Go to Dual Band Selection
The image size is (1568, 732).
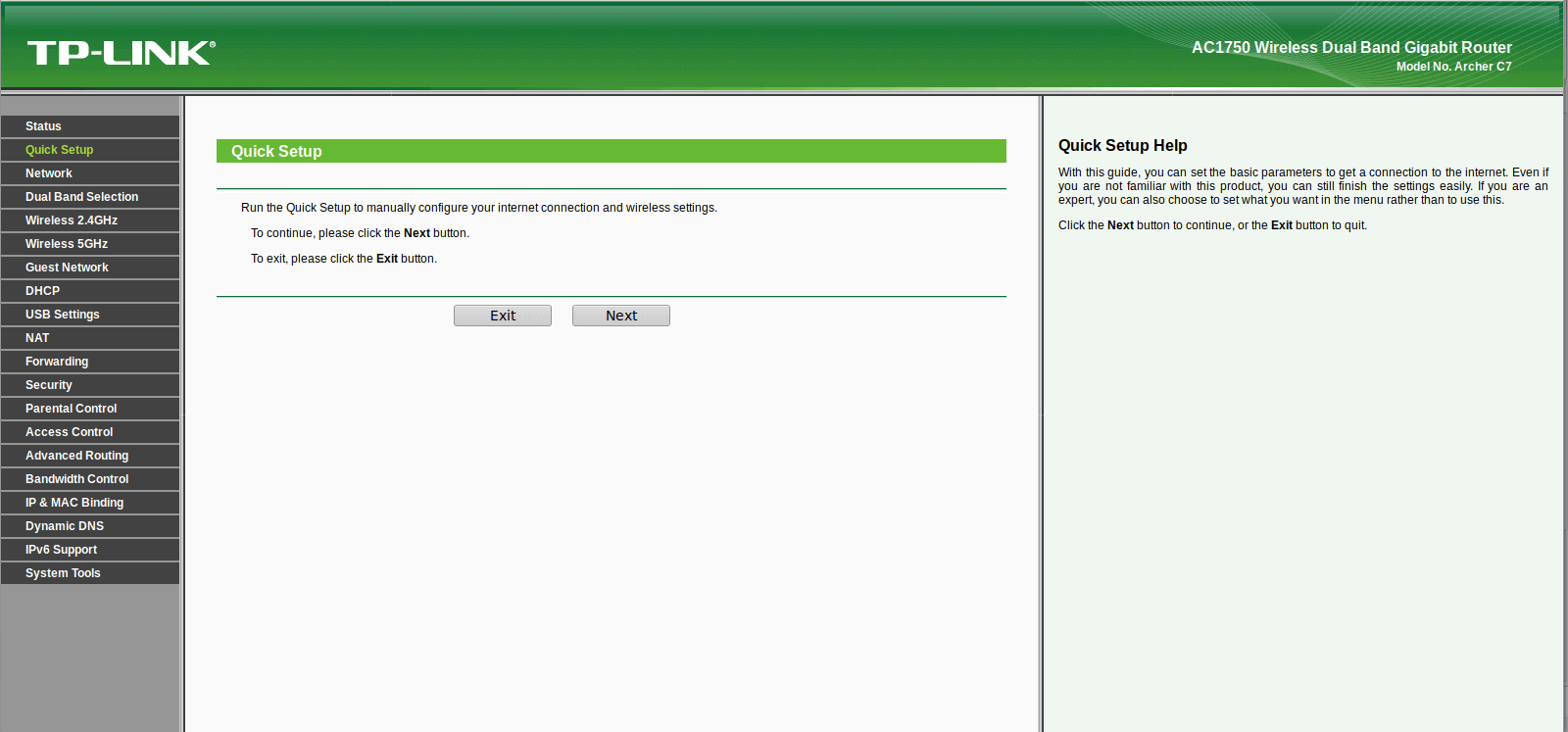pos(90,197)
